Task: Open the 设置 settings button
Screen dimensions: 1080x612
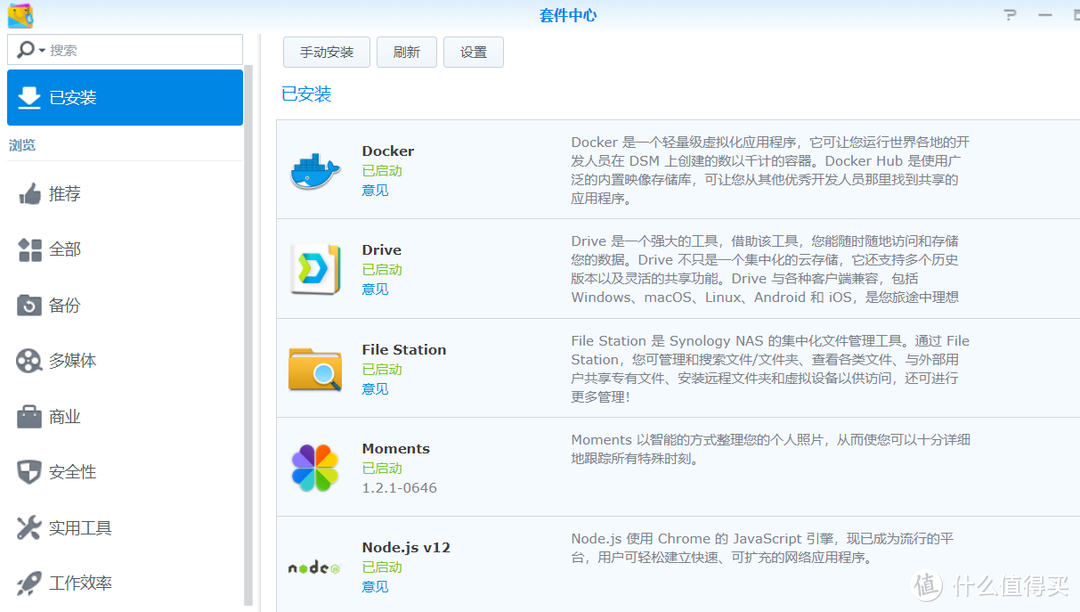Action: 473,52
